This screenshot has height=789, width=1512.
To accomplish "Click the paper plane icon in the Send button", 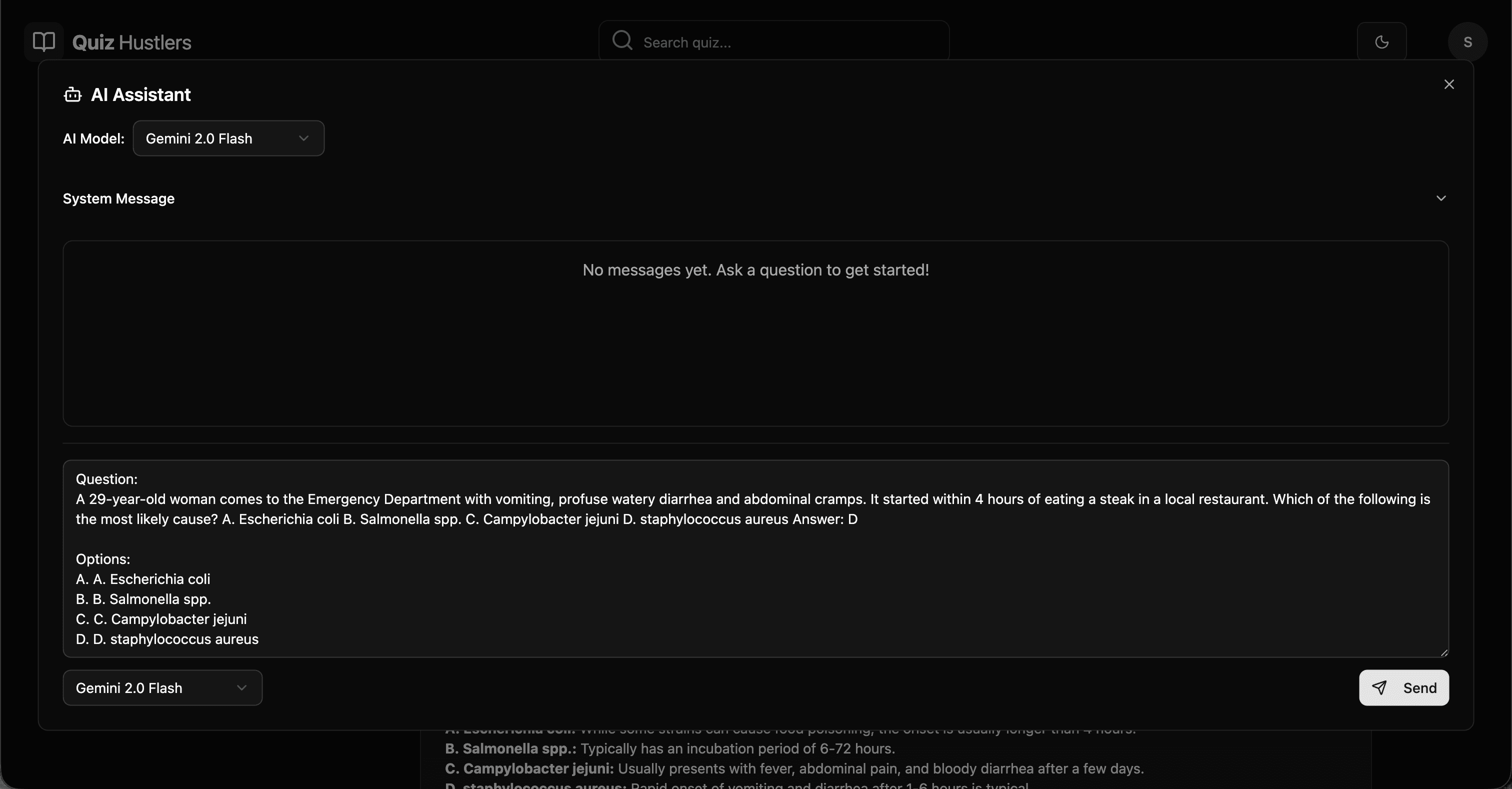I will click(1380, 687).
